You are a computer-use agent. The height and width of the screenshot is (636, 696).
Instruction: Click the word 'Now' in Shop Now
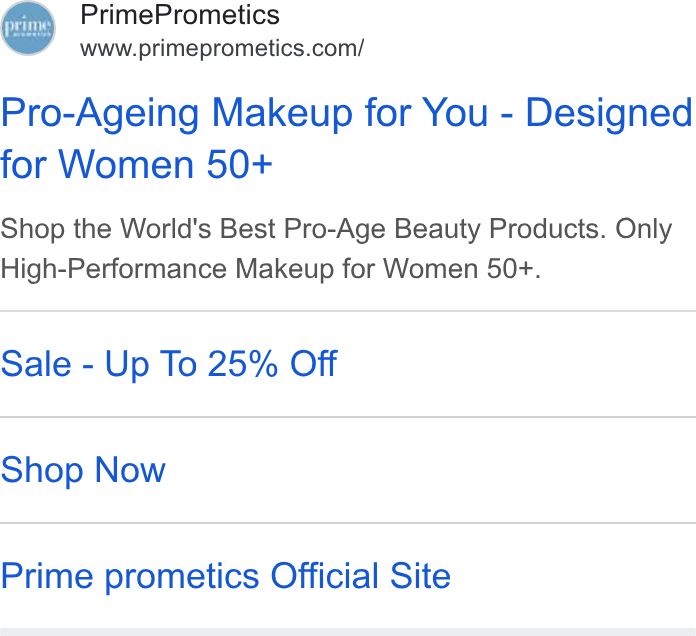pyautogui.click(x=130, y=470)
